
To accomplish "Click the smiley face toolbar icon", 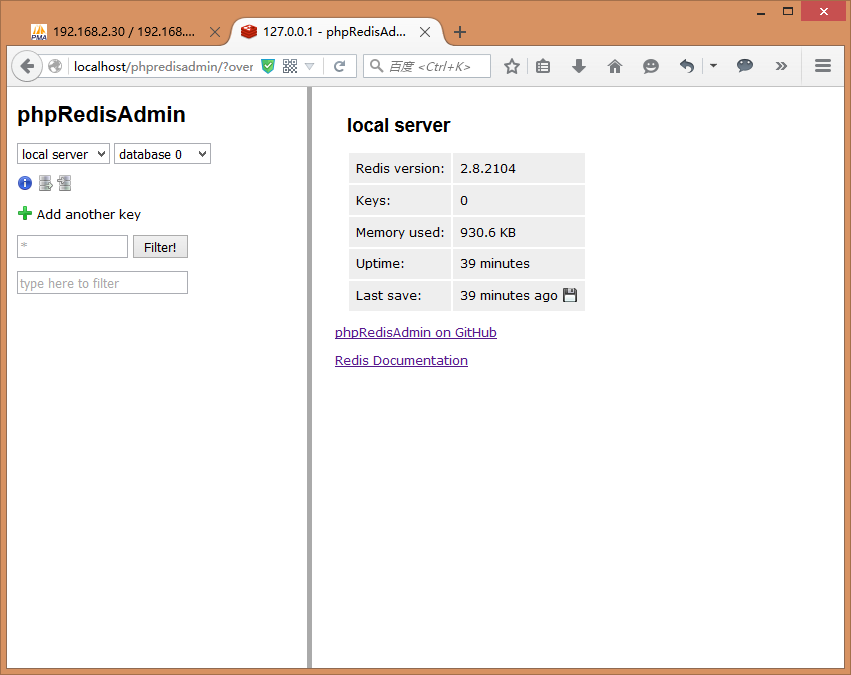I will pyautogui.click(x=650, y=66).
